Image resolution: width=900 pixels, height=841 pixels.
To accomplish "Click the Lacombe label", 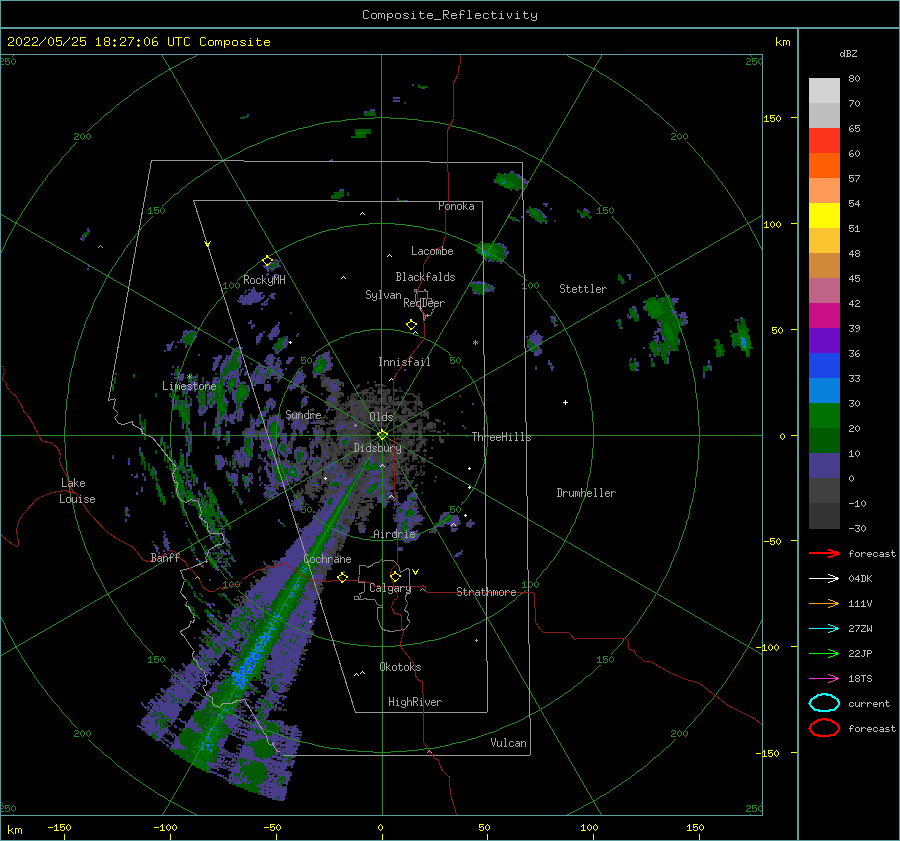I will (x=432, y=251).
